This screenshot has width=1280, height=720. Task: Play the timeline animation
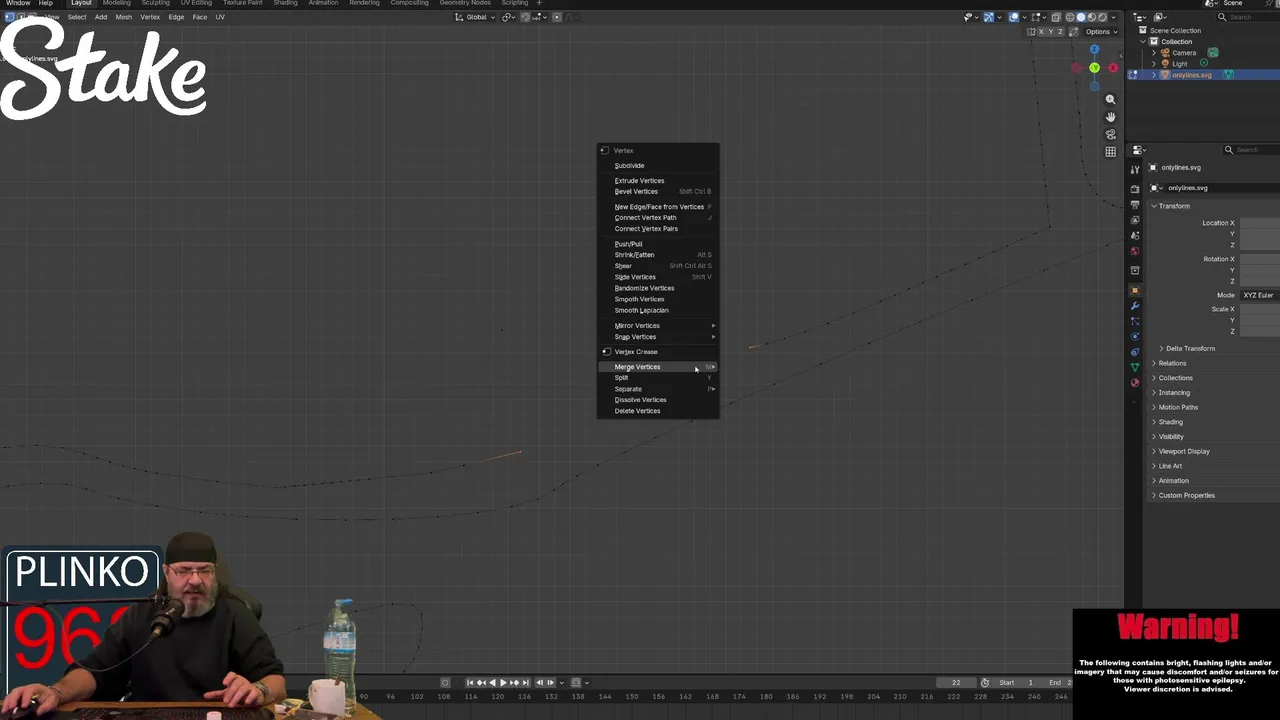503,682
